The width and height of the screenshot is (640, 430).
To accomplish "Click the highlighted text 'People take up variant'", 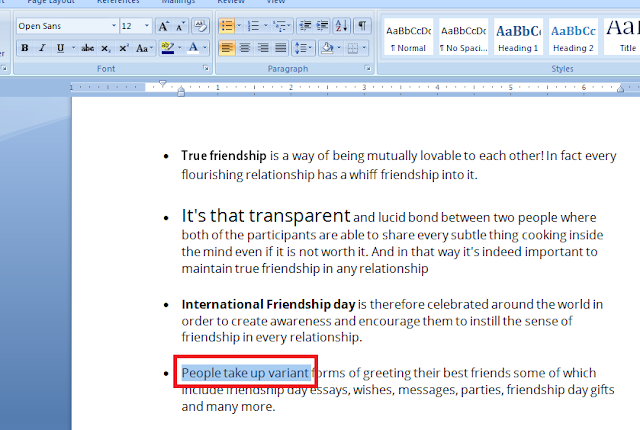I will (245, 372).
